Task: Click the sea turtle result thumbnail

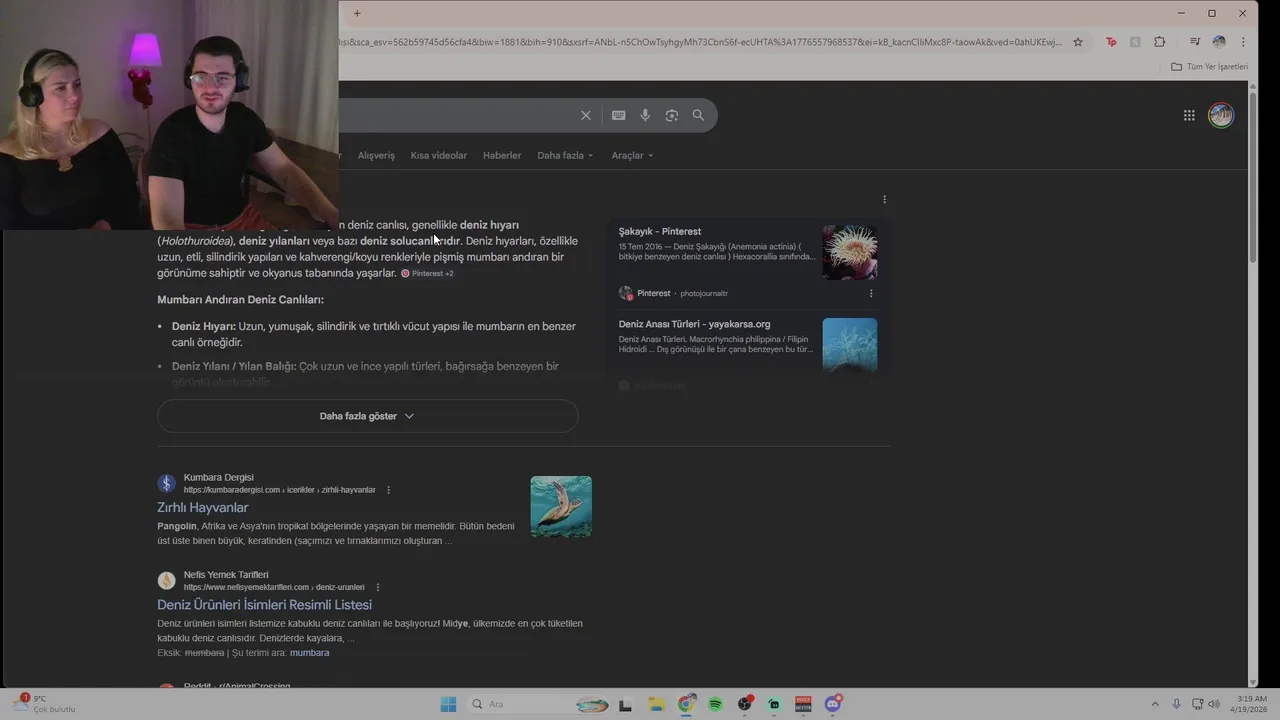Action: [561, 507]
